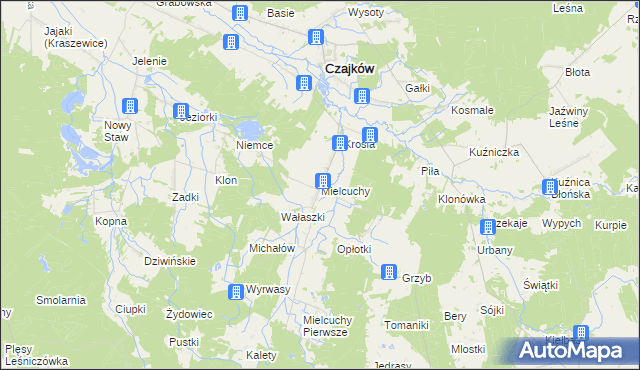
Task: Click the Nowy Staw label
Action: tap(118, 131)
